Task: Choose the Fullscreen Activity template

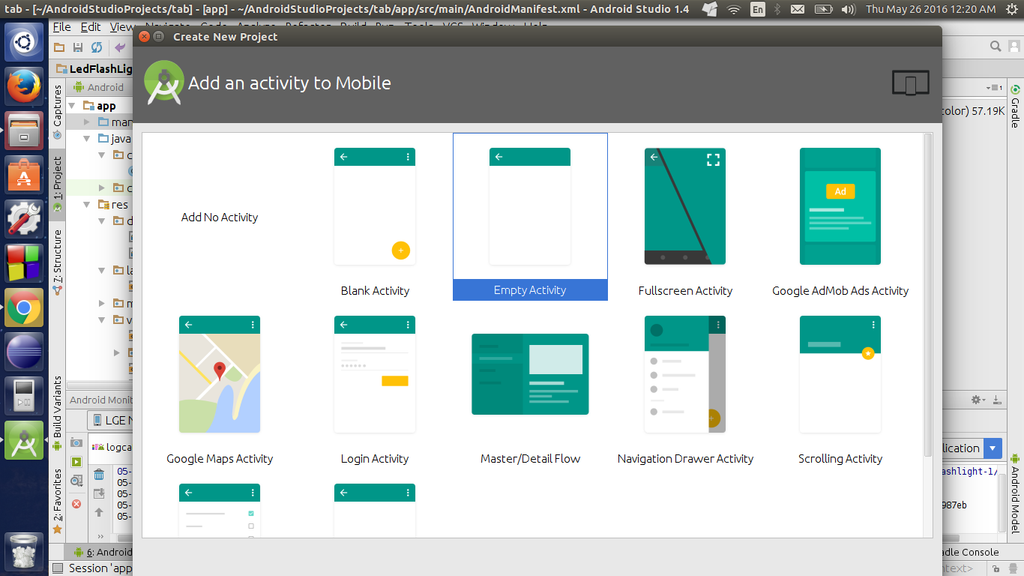Action: (685, 217)
